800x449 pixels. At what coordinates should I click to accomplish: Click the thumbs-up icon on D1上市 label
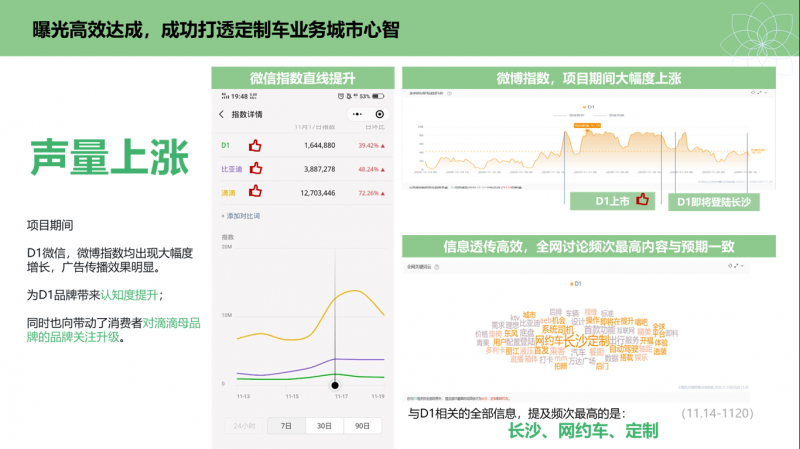click(642, 199)
